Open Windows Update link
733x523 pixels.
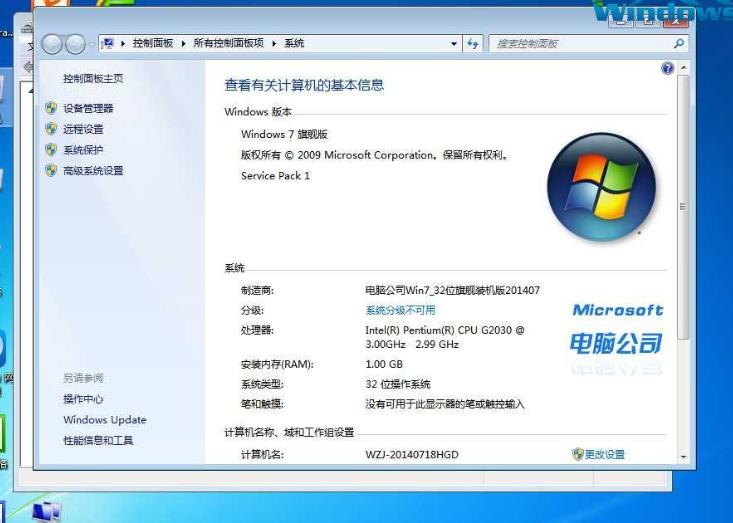click(105, 420)
